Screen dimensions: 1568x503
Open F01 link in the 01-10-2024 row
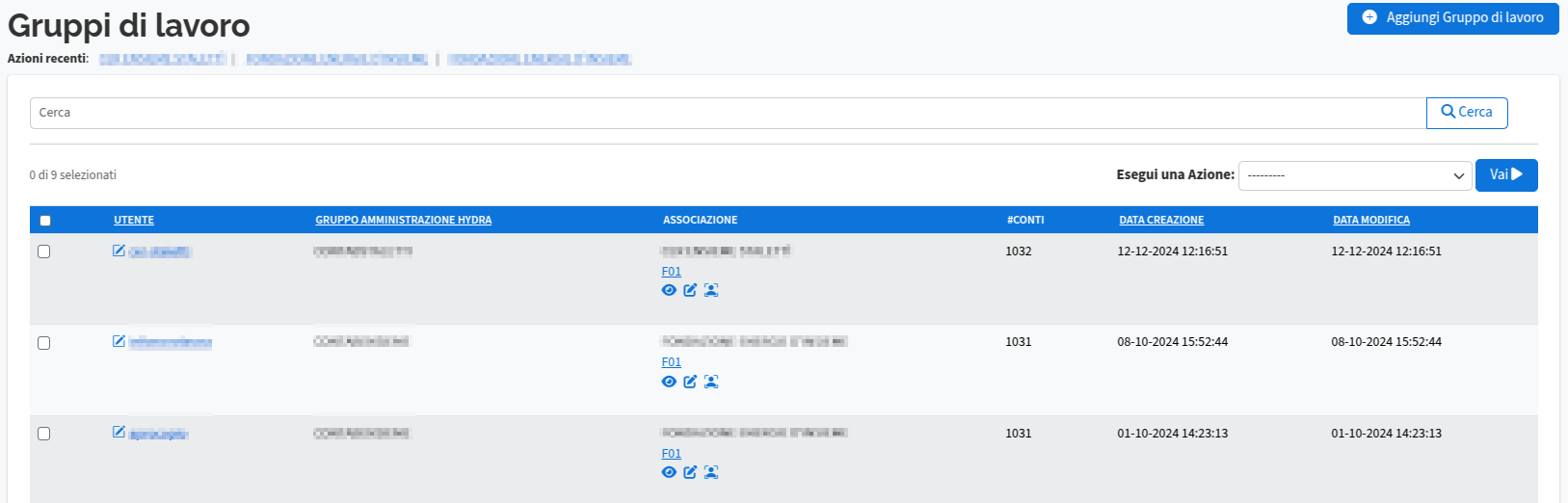pos(671,454)
